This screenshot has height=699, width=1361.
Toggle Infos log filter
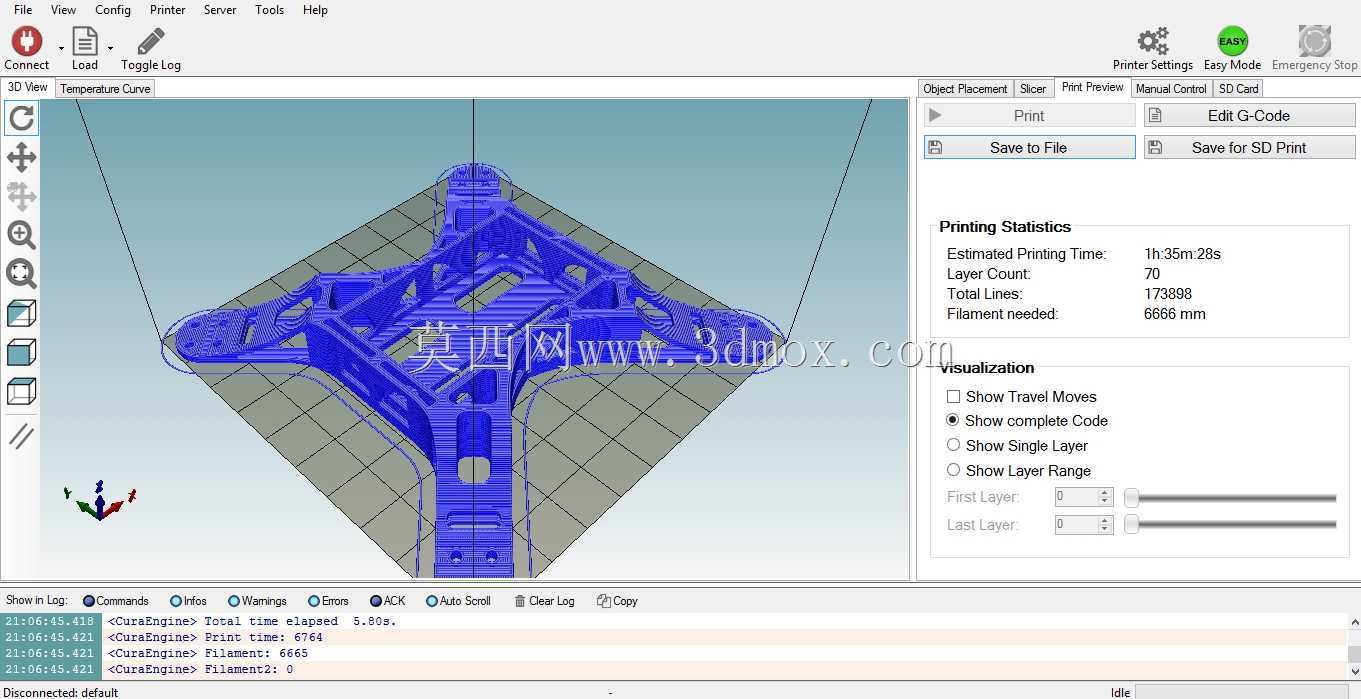(188, 601)
